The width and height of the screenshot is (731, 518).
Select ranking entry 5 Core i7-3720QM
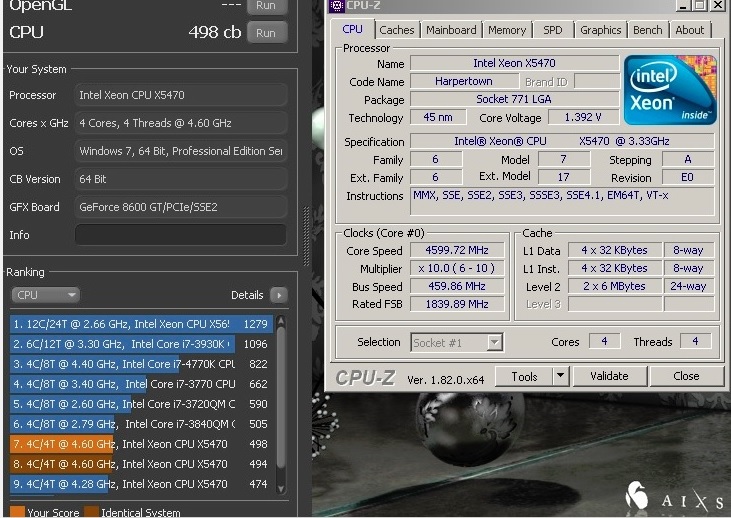(141, 404)
